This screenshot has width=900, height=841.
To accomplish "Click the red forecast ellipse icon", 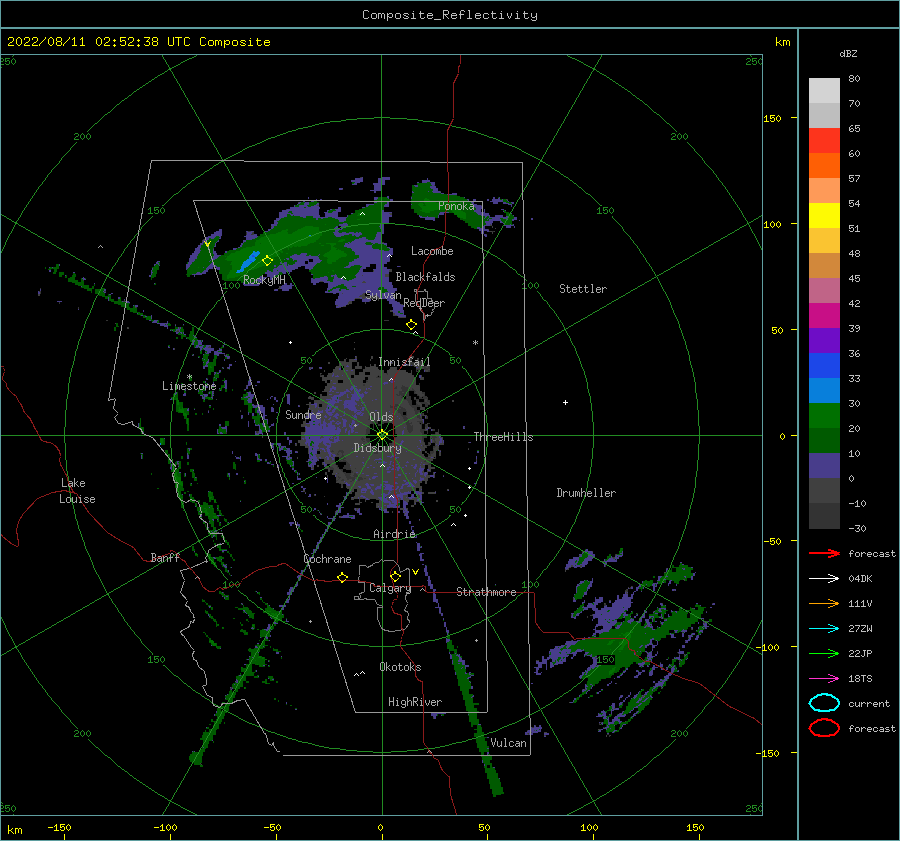I will click(x=824, y=728).
